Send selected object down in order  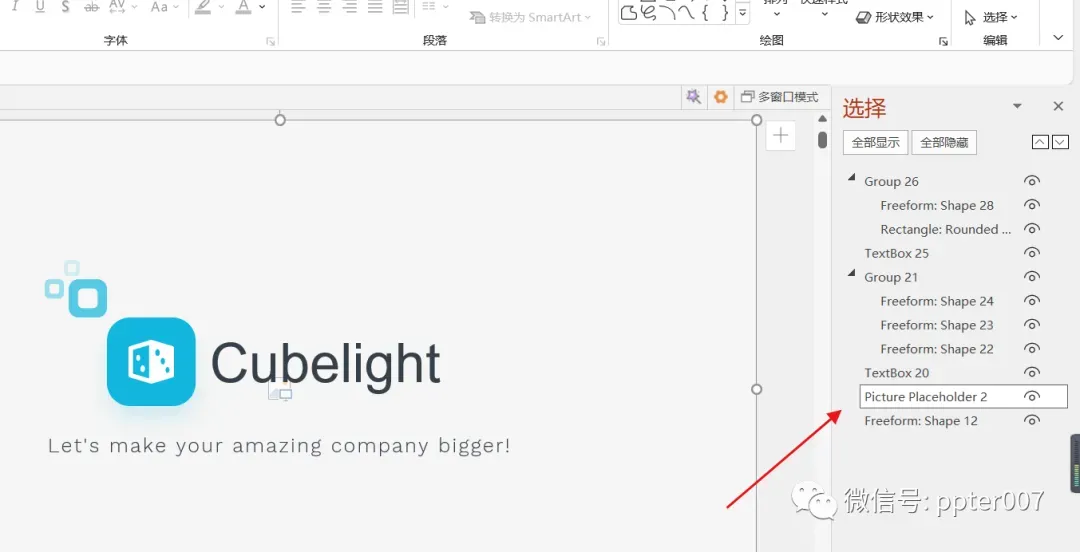click(1060, 142)
